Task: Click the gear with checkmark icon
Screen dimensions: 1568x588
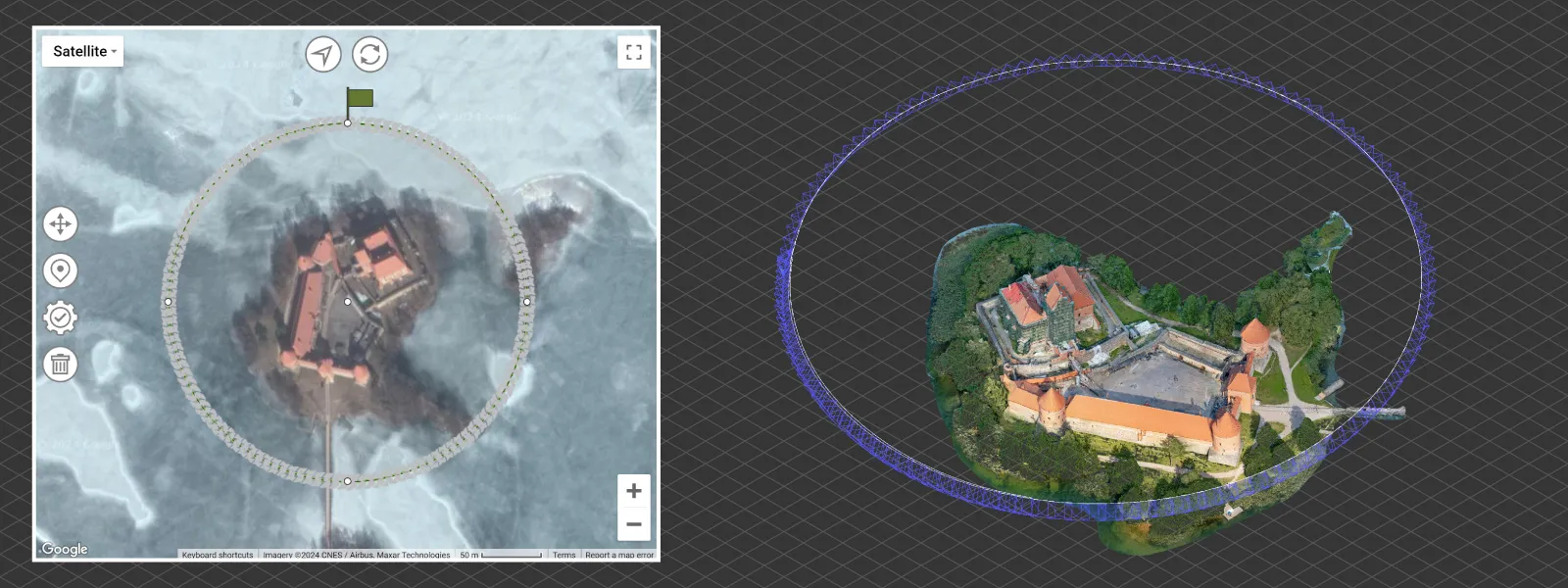Action: point(60,318)
